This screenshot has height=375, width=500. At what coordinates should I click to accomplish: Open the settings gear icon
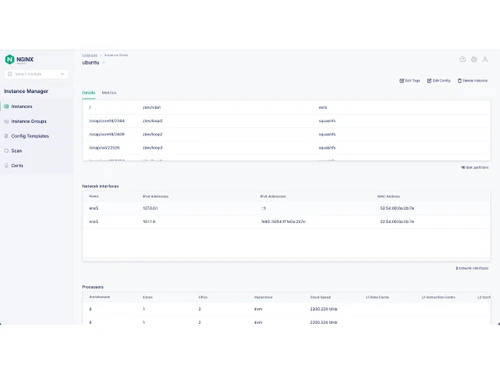pos(474,59)
